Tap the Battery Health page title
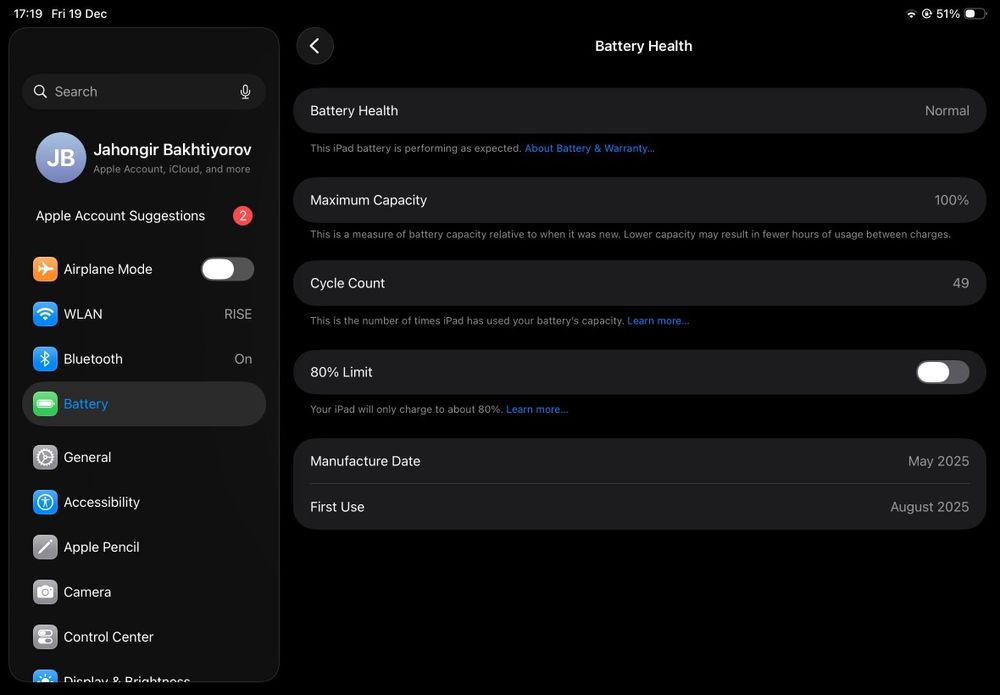The height and width of the screenshot is (695, 1000). tap(643, 46)
